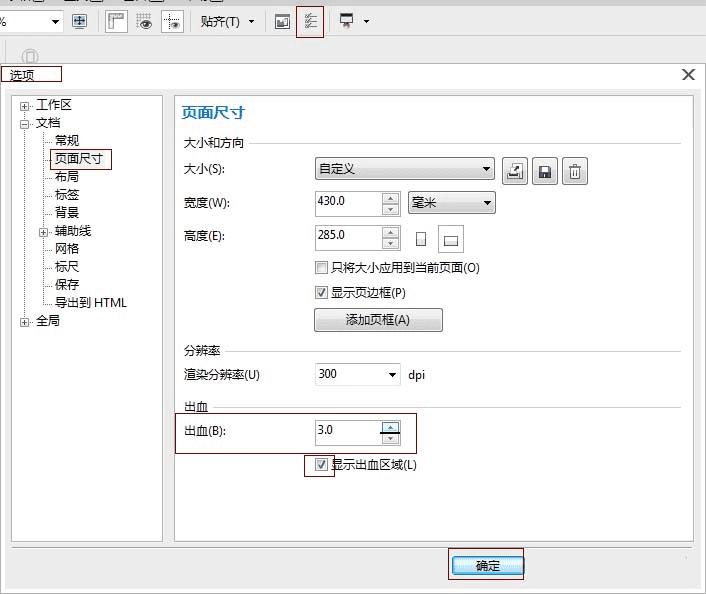The width and height of the screenshot is (706, 594).
Task: Toggle 显示出血区域 checkbox
Action: tap(321, 464)
